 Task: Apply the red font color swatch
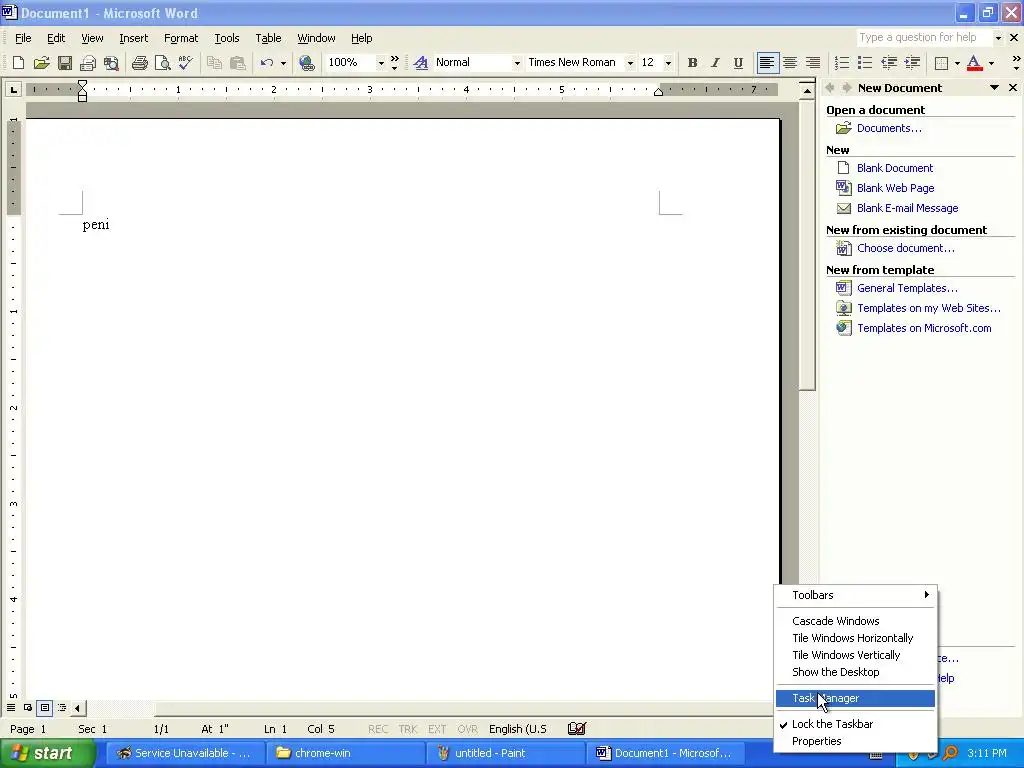click(x=974, y=63)
